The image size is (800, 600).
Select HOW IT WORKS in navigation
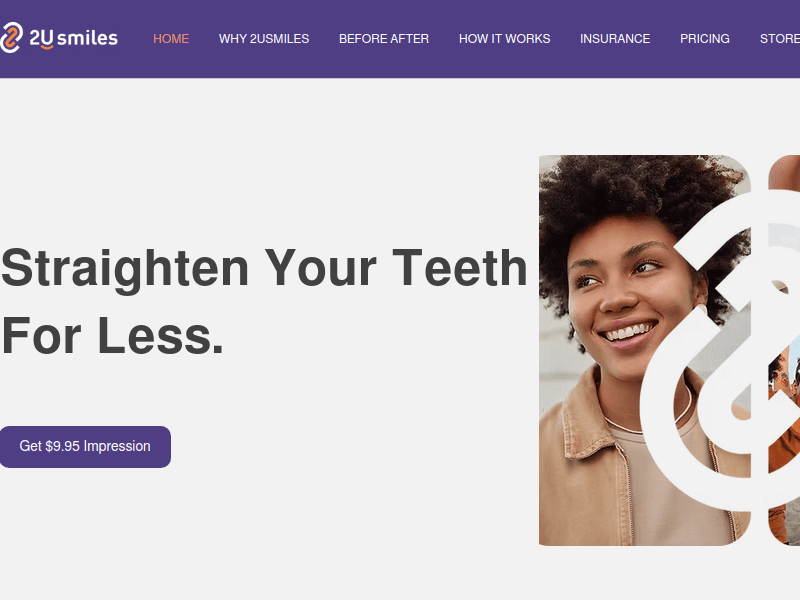click(x=505, y=39)
